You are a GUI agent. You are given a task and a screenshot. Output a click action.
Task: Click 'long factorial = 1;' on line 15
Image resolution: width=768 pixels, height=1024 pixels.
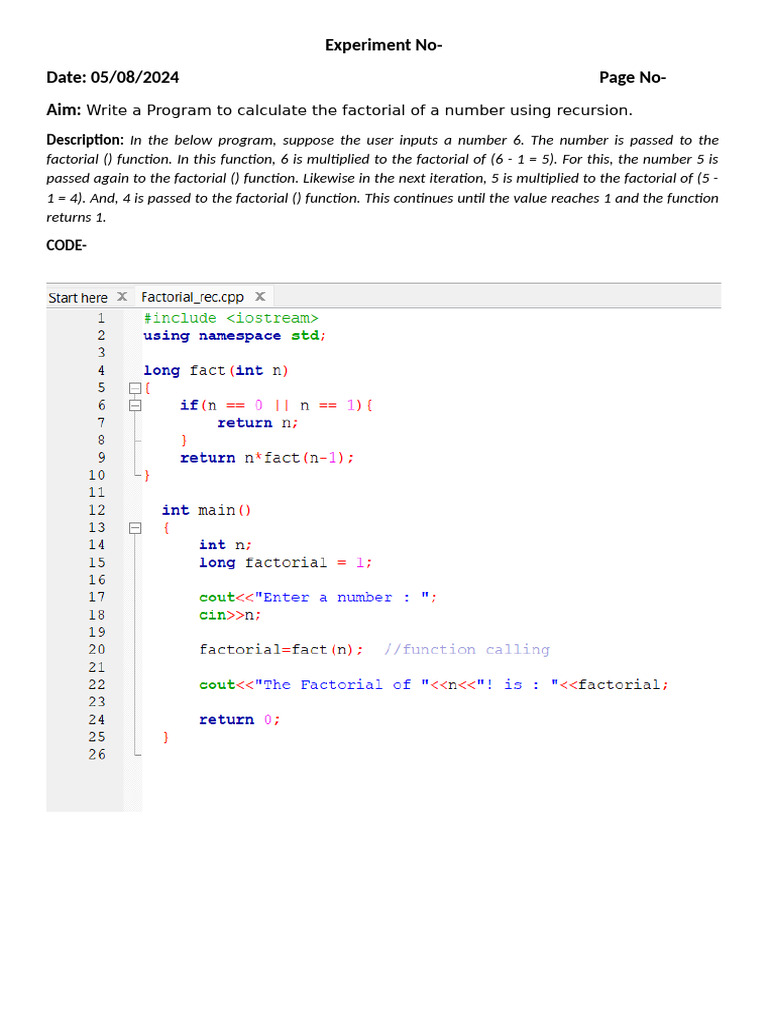pos(285,562)
